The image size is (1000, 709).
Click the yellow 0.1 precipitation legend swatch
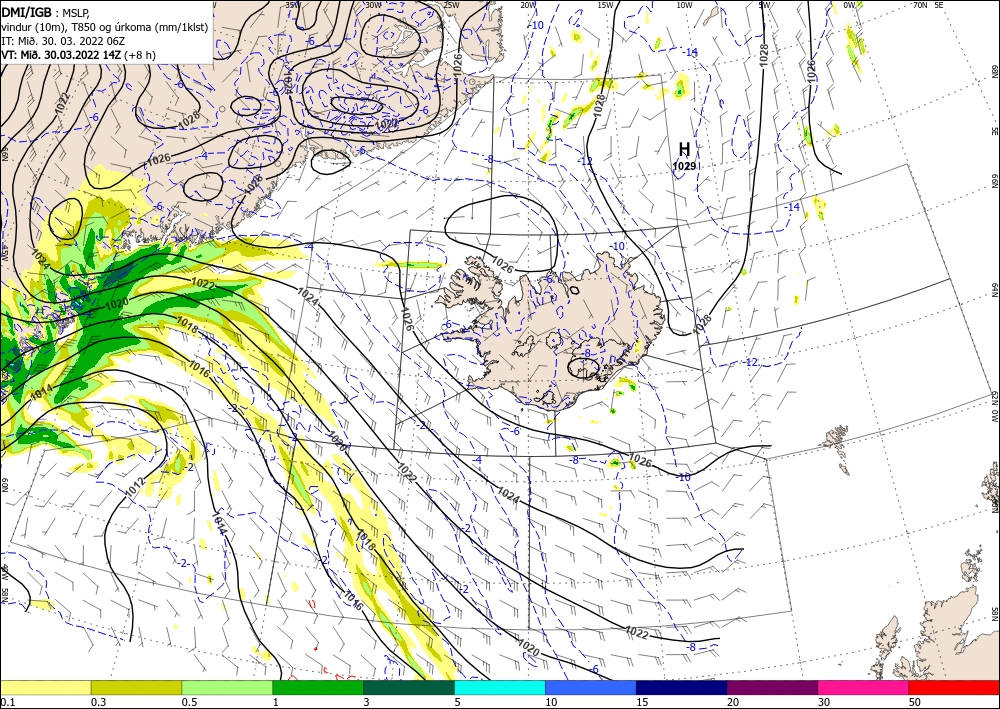[x=45, y=687]
